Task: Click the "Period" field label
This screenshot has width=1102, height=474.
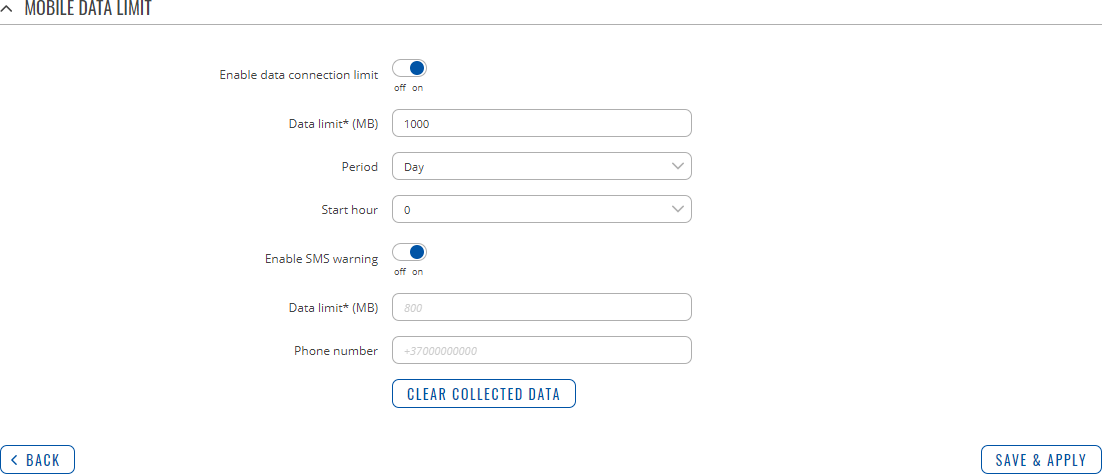Action: (359, 167)
